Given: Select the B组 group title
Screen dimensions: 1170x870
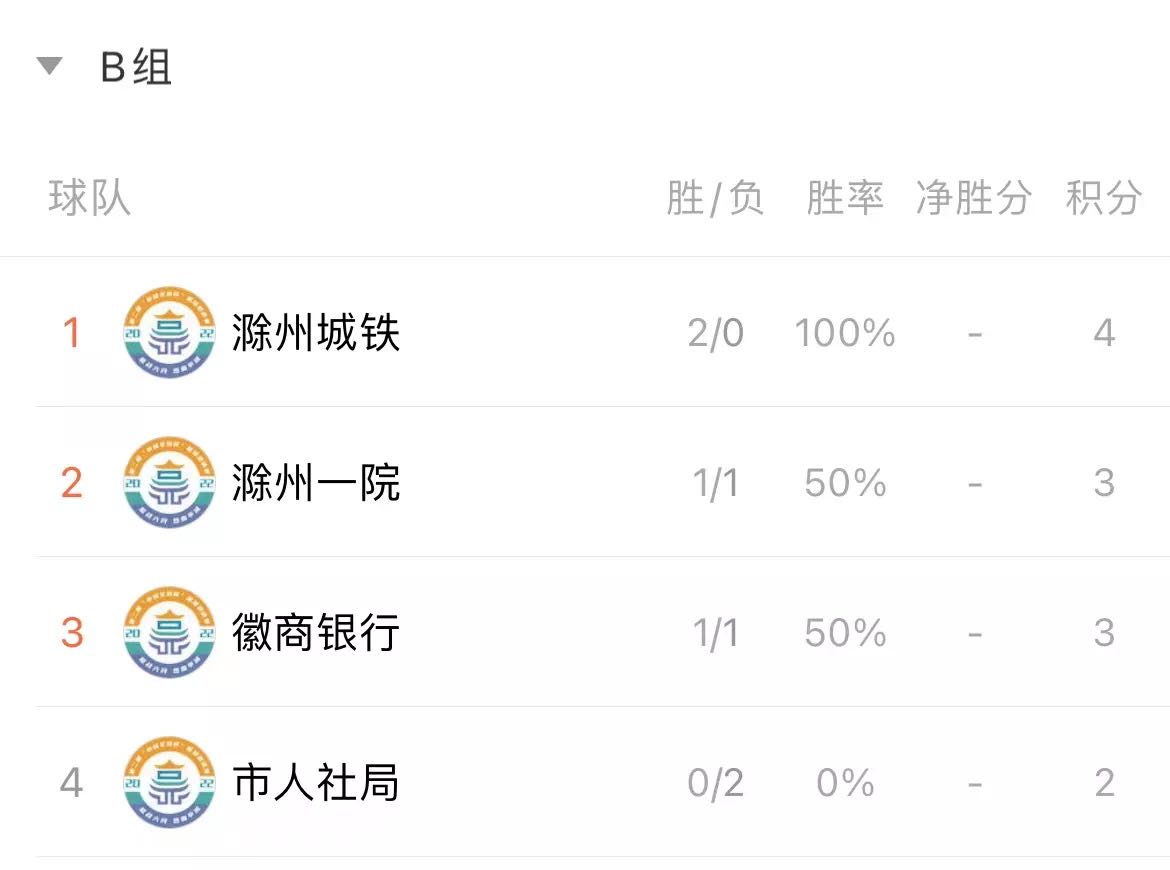Looking at the screenshot, I should coord(136,67).
